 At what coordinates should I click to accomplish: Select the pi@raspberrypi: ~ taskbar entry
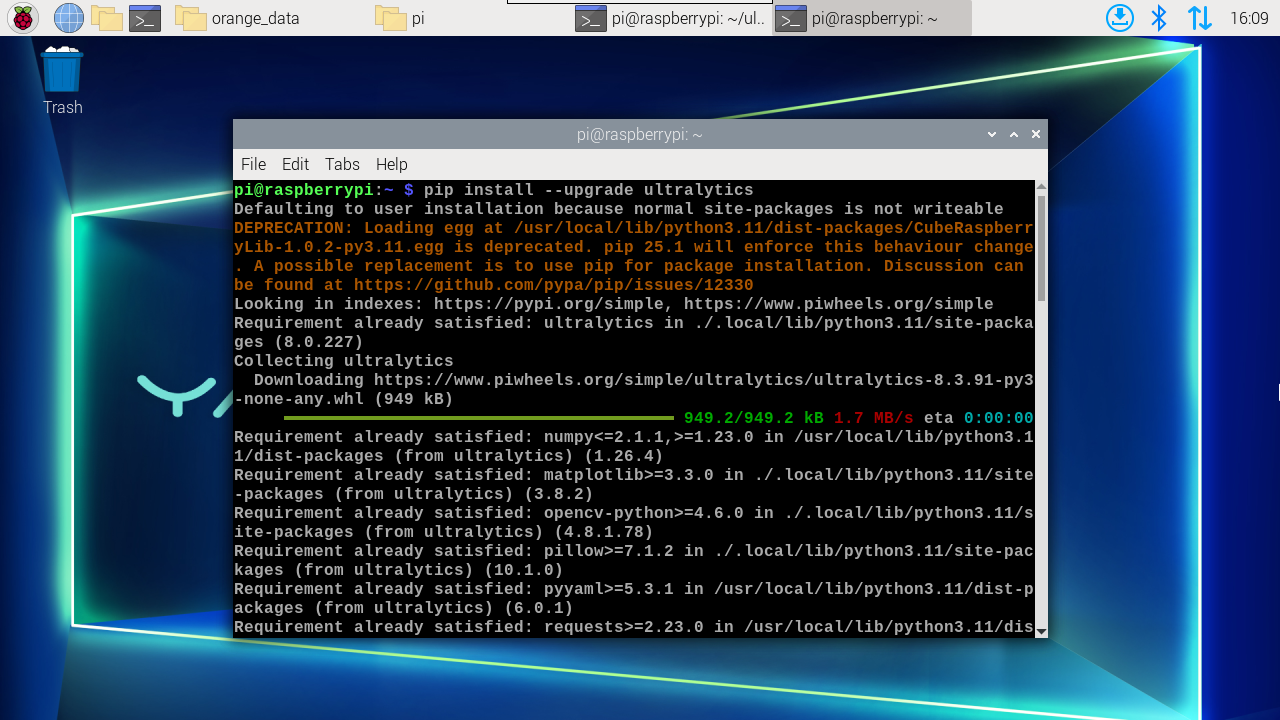872,18
